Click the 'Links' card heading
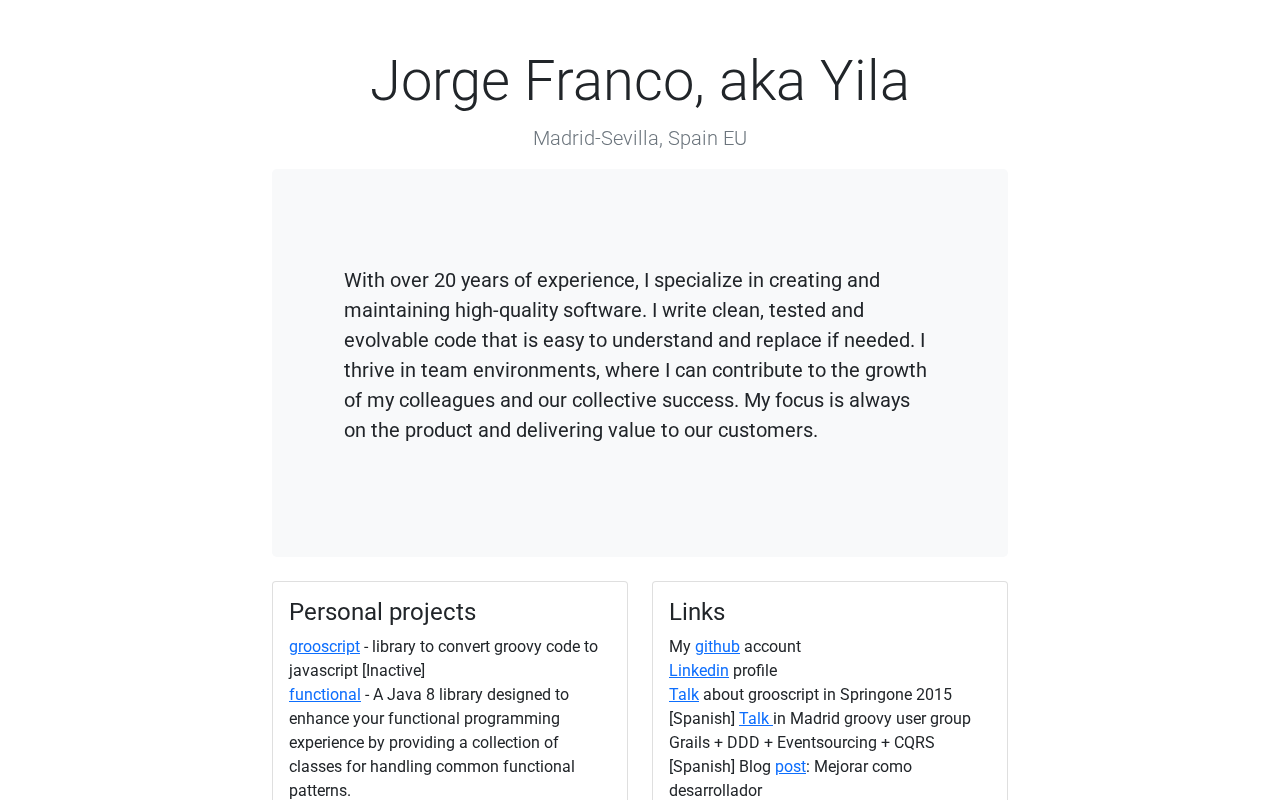1280x800 pixels. pos(697,612)
